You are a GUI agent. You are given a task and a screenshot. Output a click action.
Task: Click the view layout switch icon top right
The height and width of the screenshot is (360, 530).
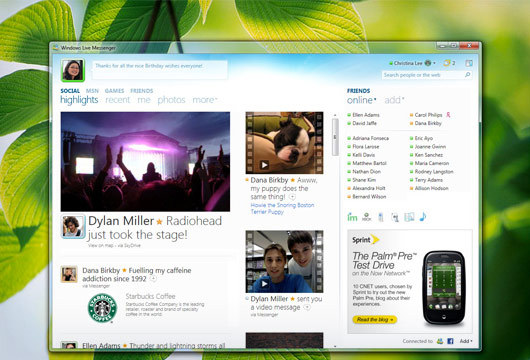coord(468,63)
